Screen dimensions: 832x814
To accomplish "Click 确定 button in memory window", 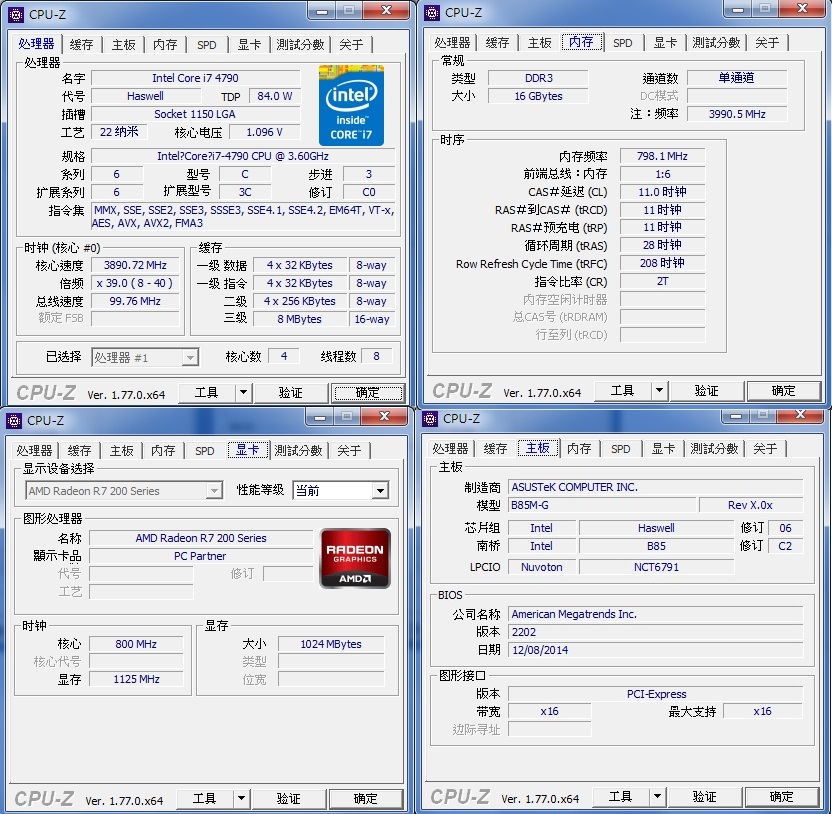I will tap(783, 391).
